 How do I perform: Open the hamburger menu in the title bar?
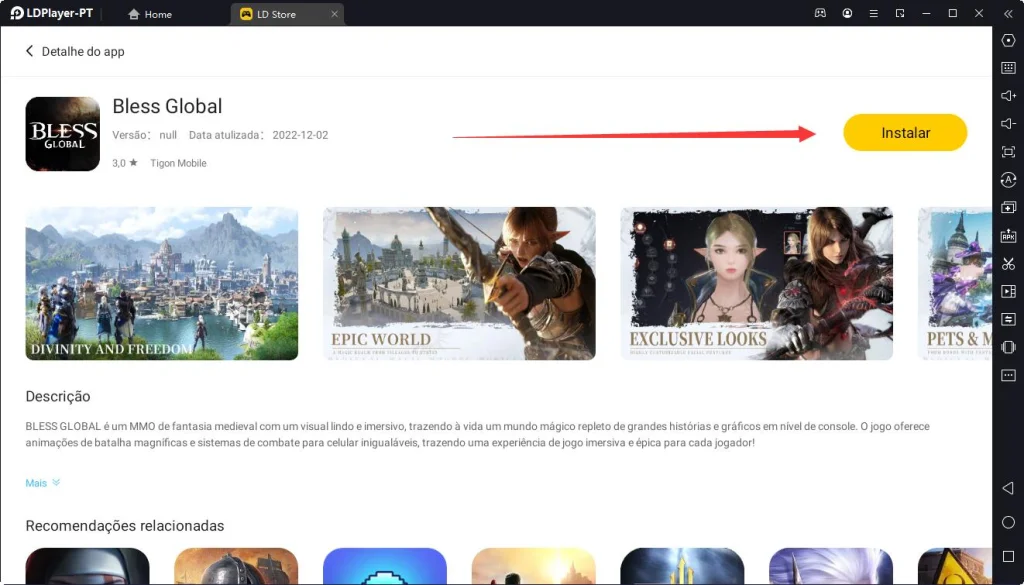[x=874, y=13]
